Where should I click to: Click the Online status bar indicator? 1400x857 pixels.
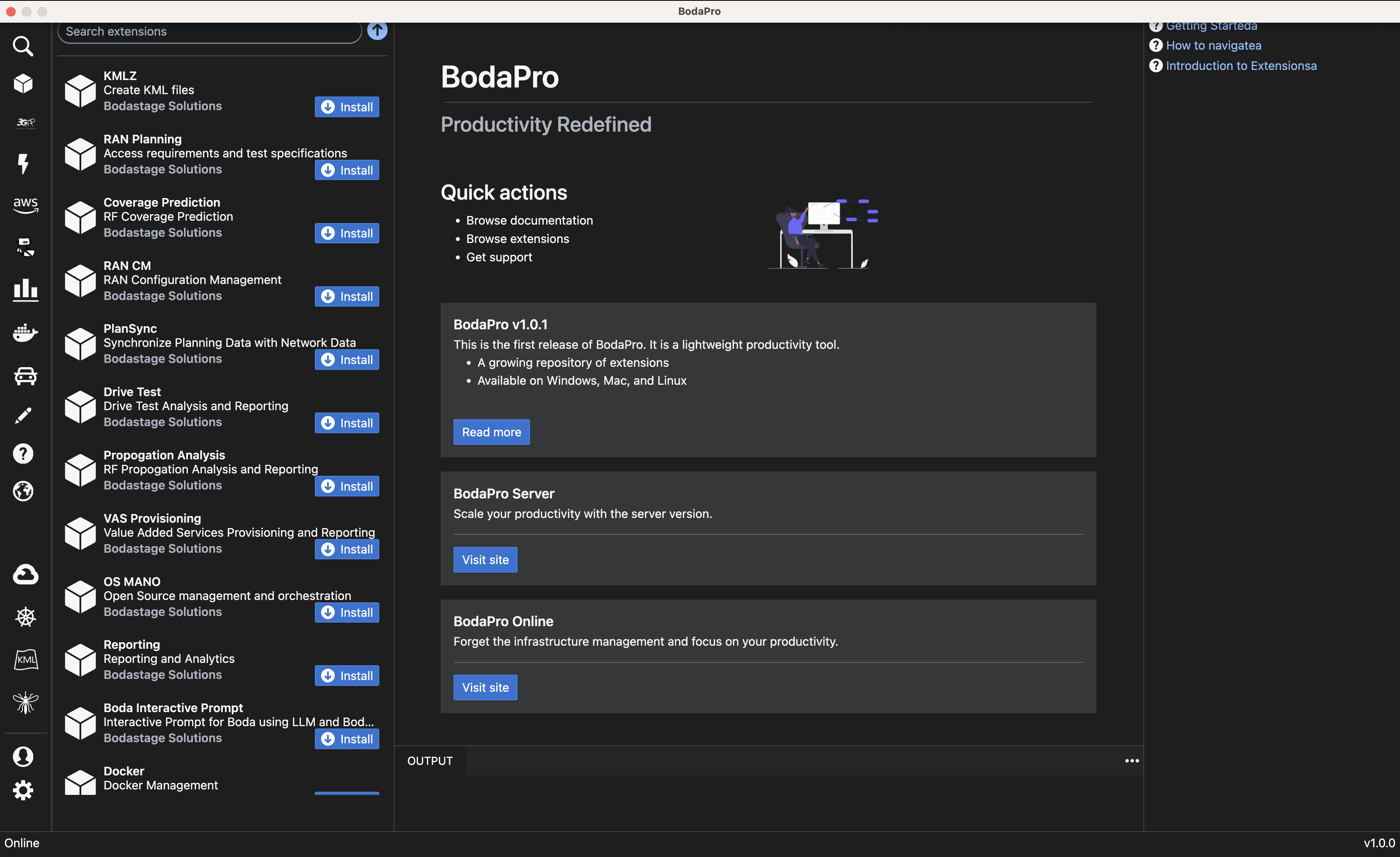point(22,843)
